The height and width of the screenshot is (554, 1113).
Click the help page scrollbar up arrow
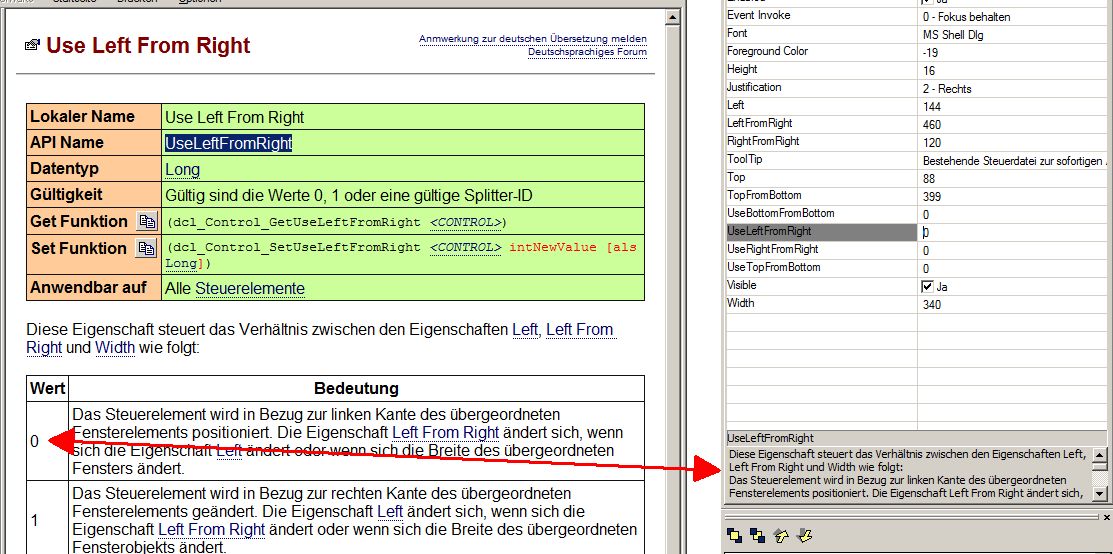coord(673,17)
